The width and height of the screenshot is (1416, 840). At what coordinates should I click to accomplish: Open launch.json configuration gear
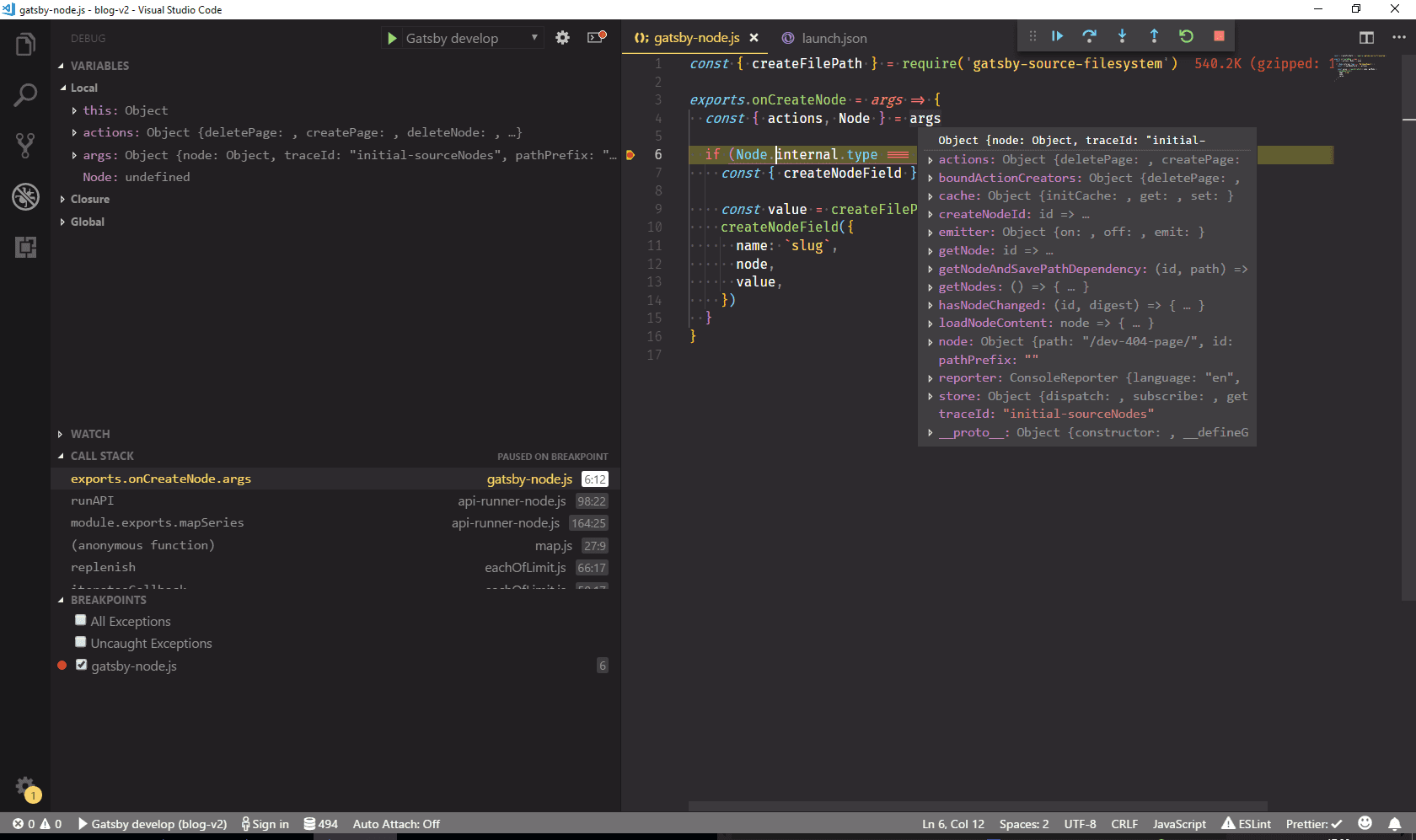tap(562, 38)
